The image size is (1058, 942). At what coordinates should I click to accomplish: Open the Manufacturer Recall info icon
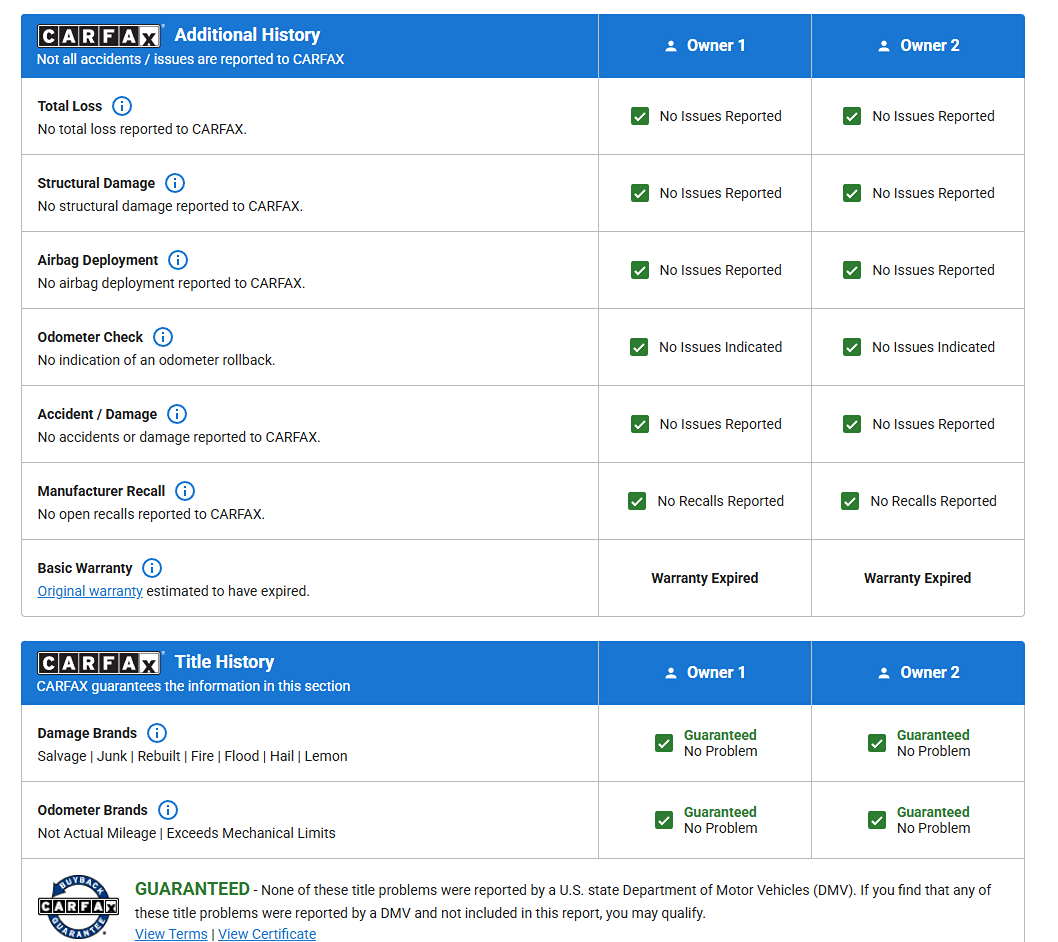pos(185,491)
